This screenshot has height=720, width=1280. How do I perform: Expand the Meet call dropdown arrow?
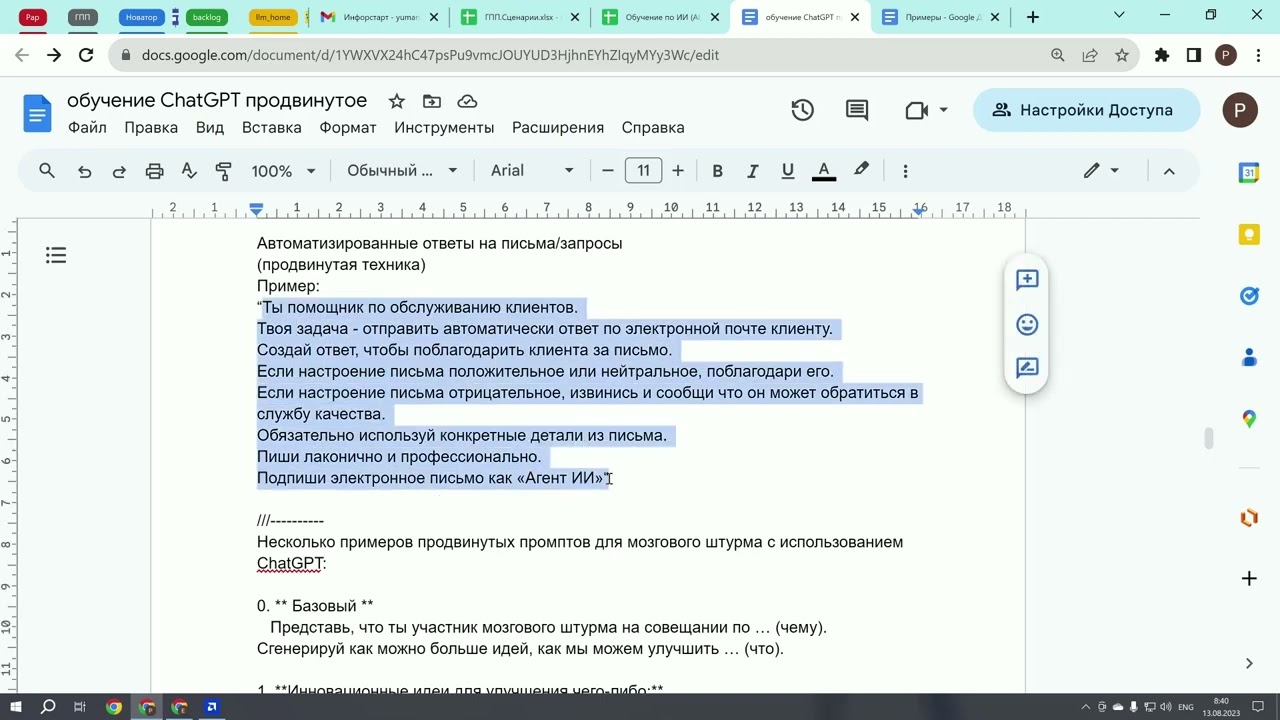pyautogui.click(x=943, y=110)
